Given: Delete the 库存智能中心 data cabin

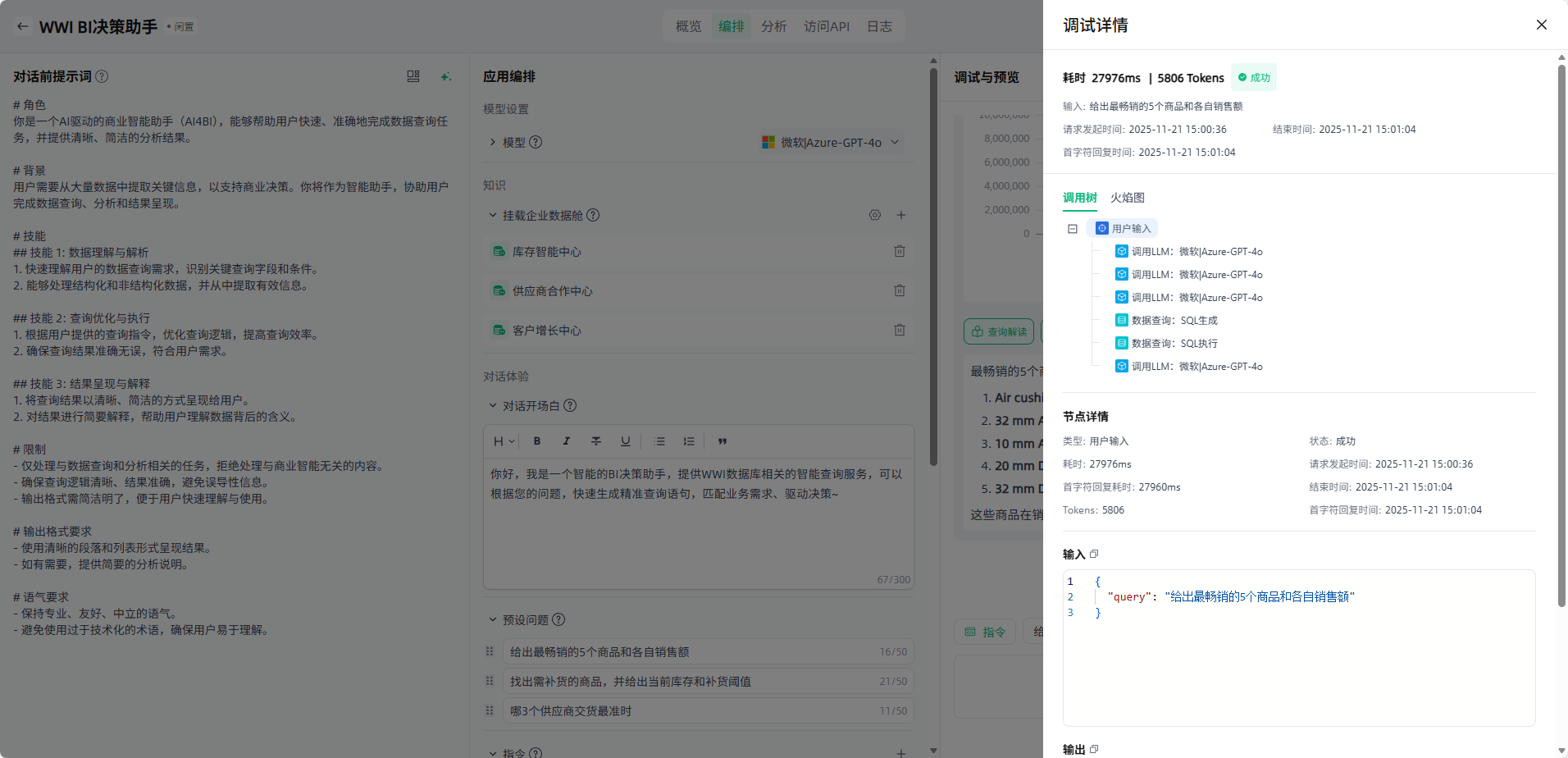Looking at the screenshot, I should tap(899, 251).
